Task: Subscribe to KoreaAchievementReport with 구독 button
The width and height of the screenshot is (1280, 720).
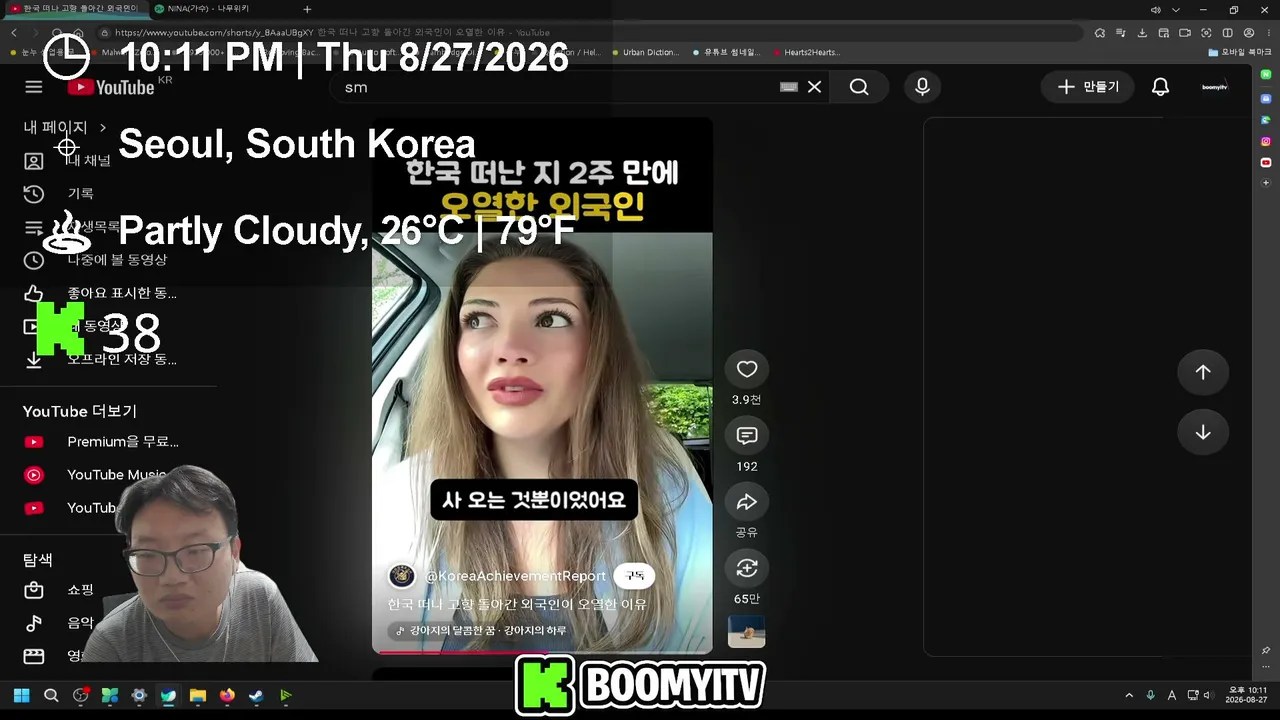Action: point(634,576)
